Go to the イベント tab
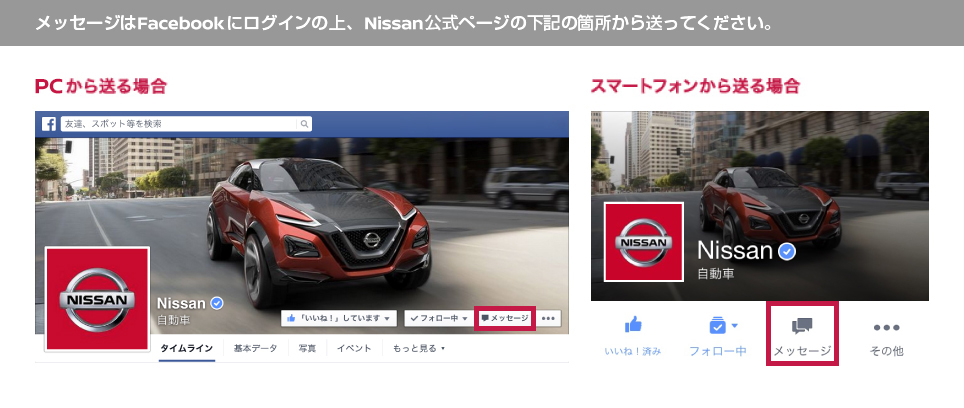Viewport: 964px width, 408px height. pos(354,349)
